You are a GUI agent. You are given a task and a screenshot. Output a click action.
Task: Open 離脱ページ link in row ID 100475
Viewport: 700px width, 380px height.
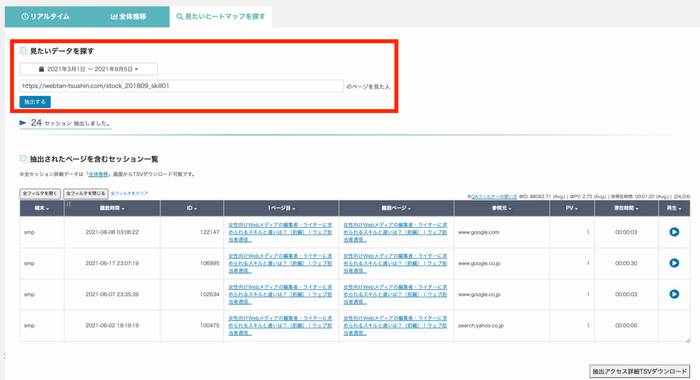[x=395, y=326]
